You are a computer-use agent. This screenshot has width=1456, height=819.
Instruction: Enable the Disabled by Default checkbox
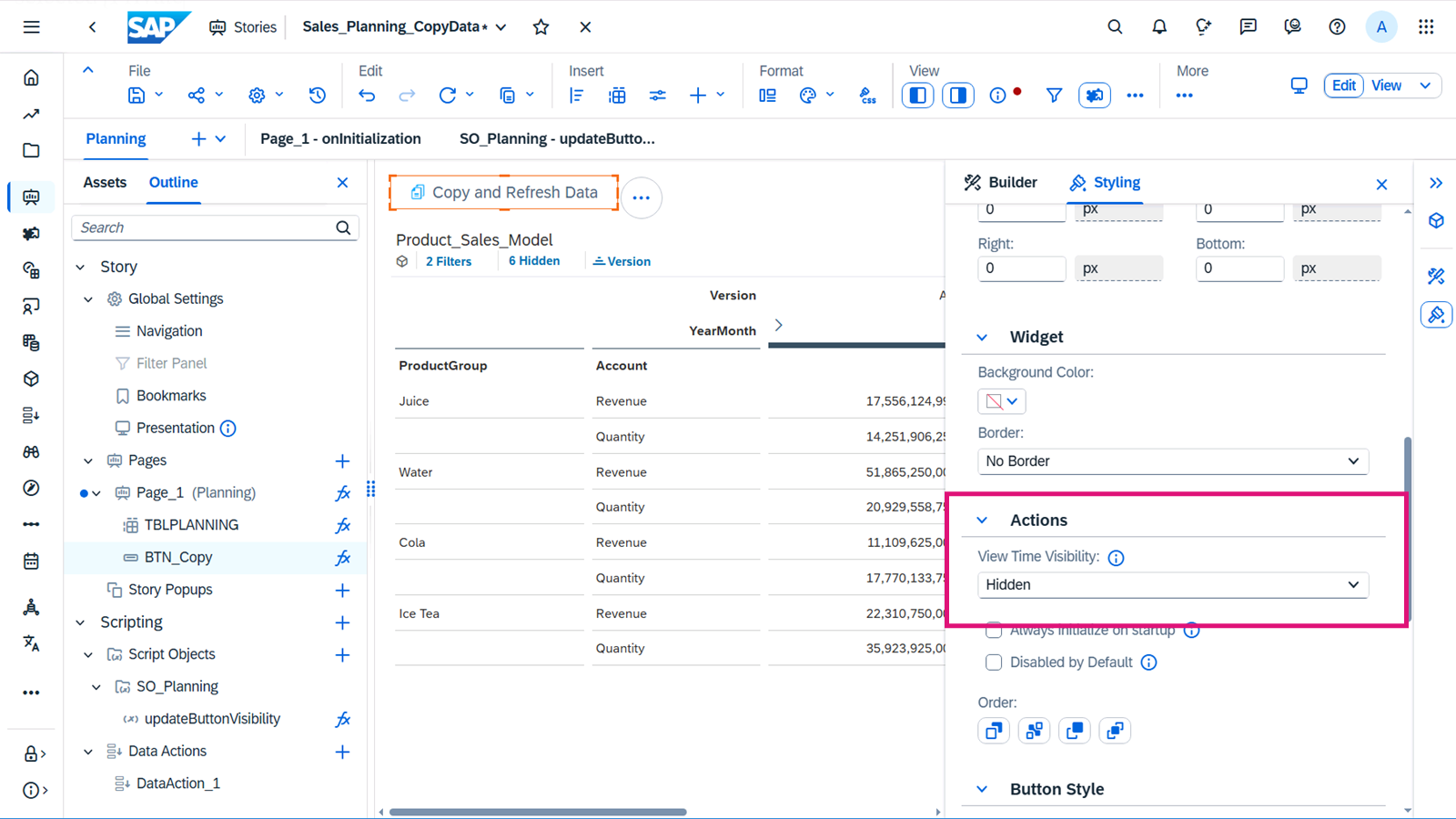[994, 662]
